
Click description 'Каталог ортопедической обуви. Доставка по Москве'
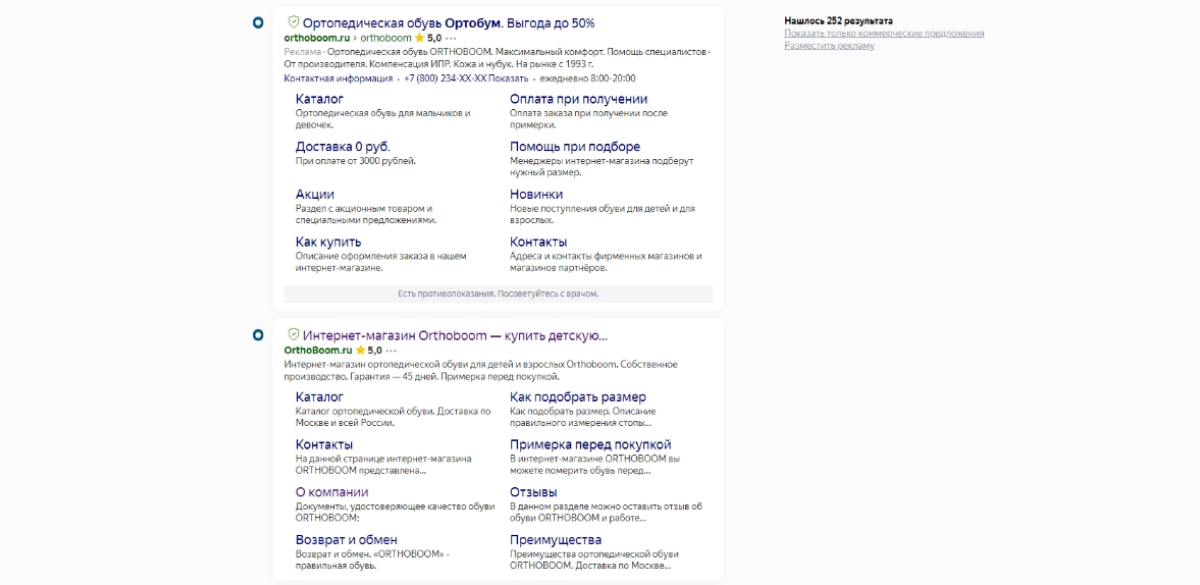(393, 417)
